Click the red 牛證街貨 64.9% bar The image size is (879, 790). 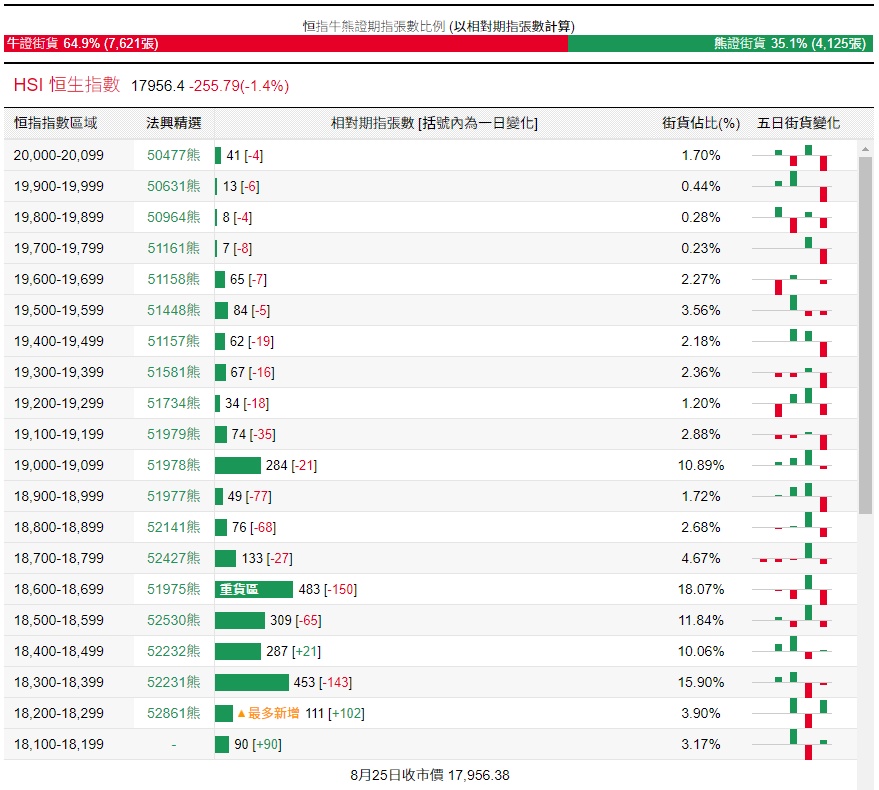[x=285, y=44]
